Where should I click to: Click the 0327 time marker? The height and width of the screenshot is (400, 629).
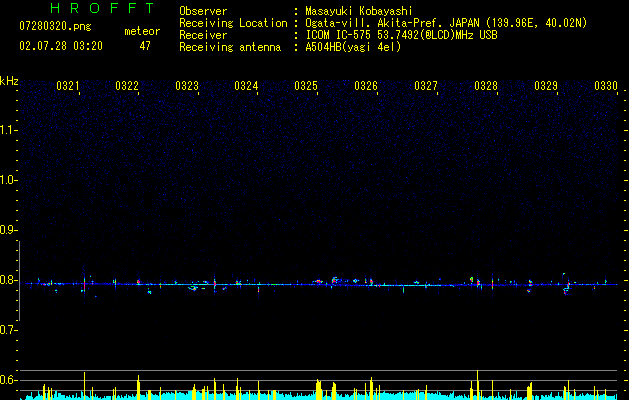point(426,85)
